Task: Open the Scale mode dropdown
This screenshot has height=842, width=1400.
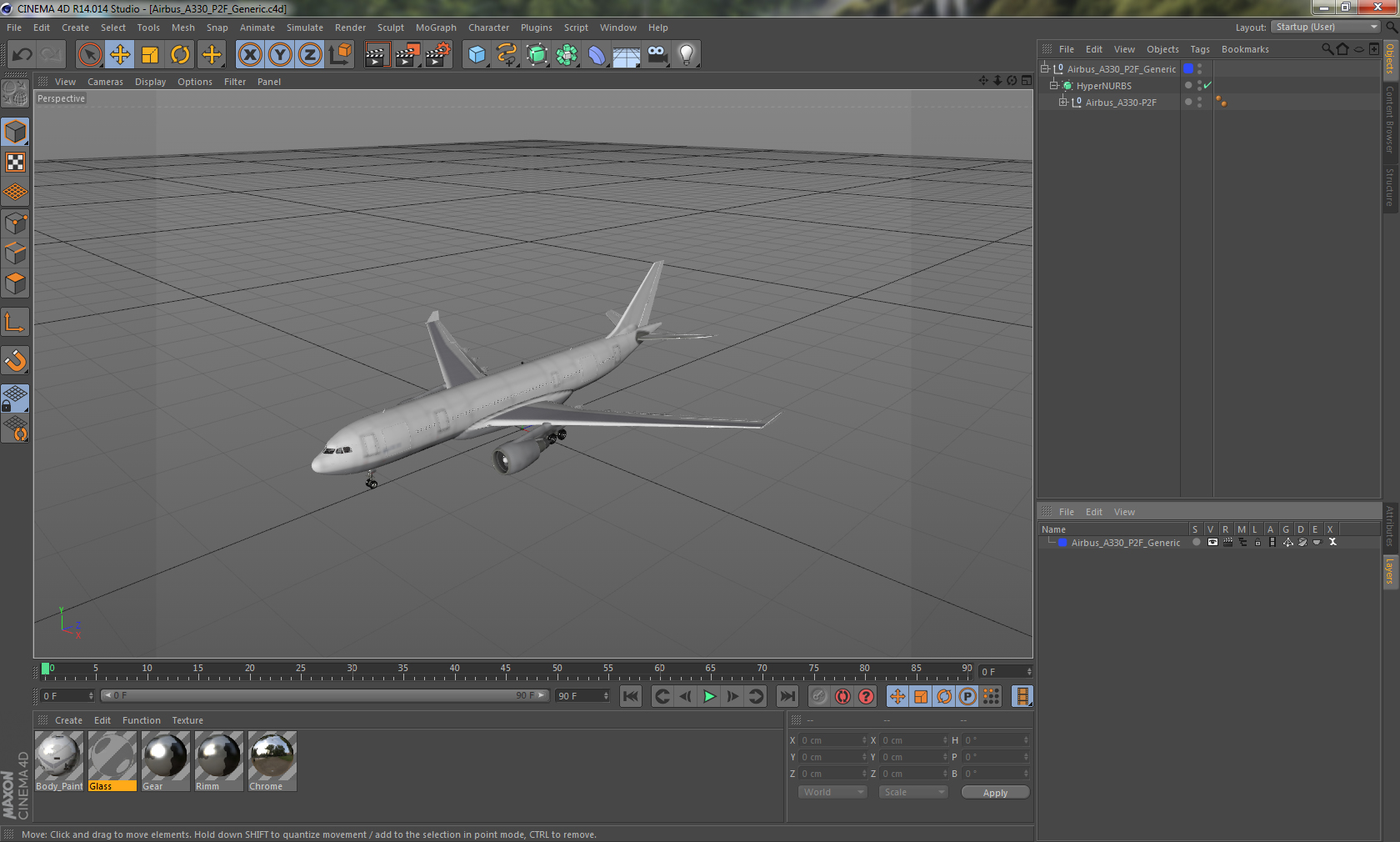Action: [x=913, y=792]
